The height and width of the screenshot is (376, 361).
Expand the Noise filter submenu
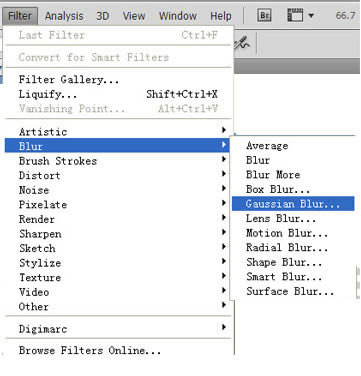tap(117, 190)
